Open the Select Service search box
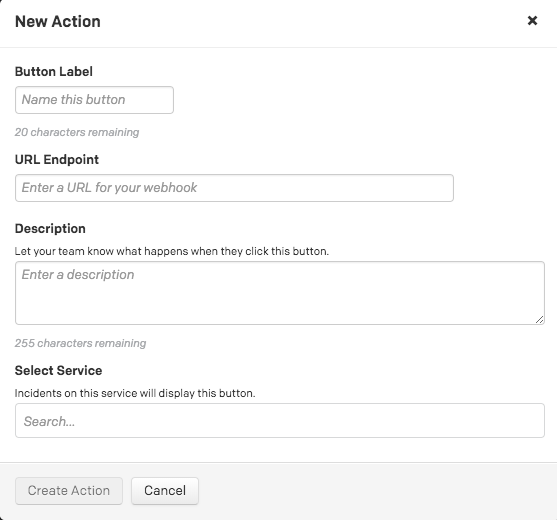 280,421
